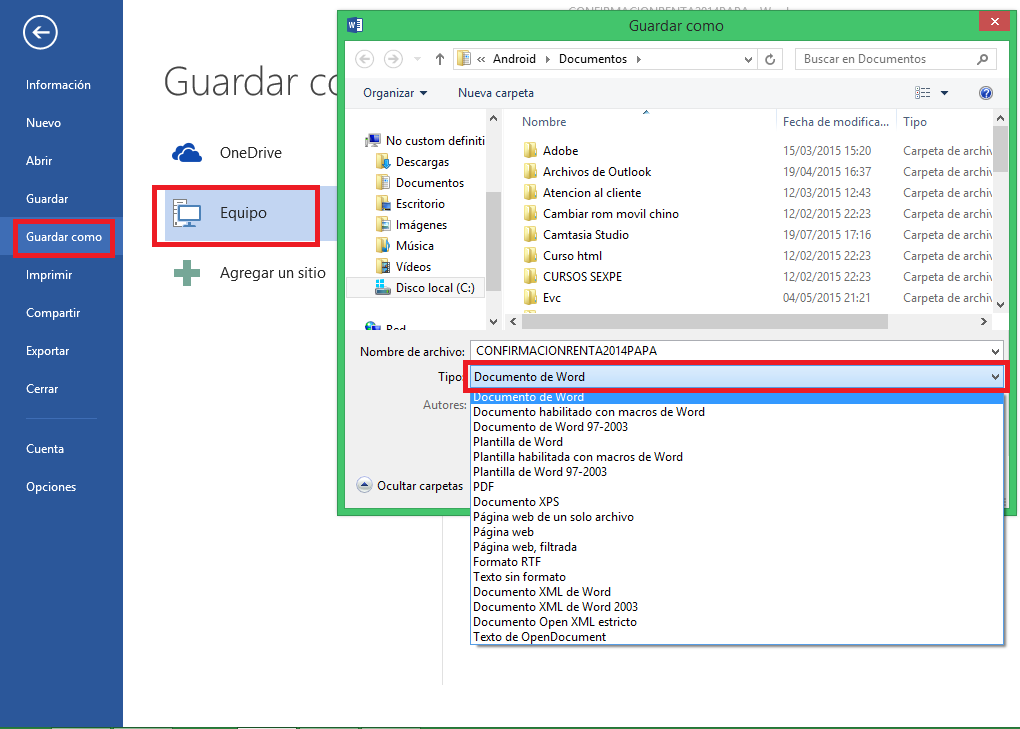Viewport: 1020px width, 729px height.
Task: Select the Equipo computer icon
Action: pyautogui.click(x=187, y=213)
